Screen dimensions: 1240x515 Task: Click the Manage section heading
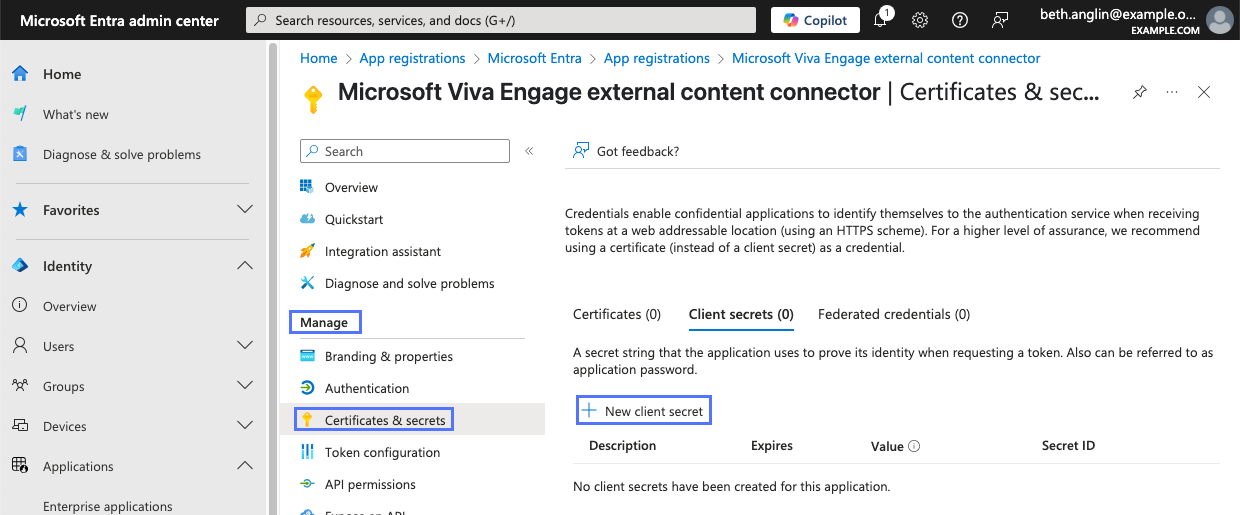coord(324,322)
